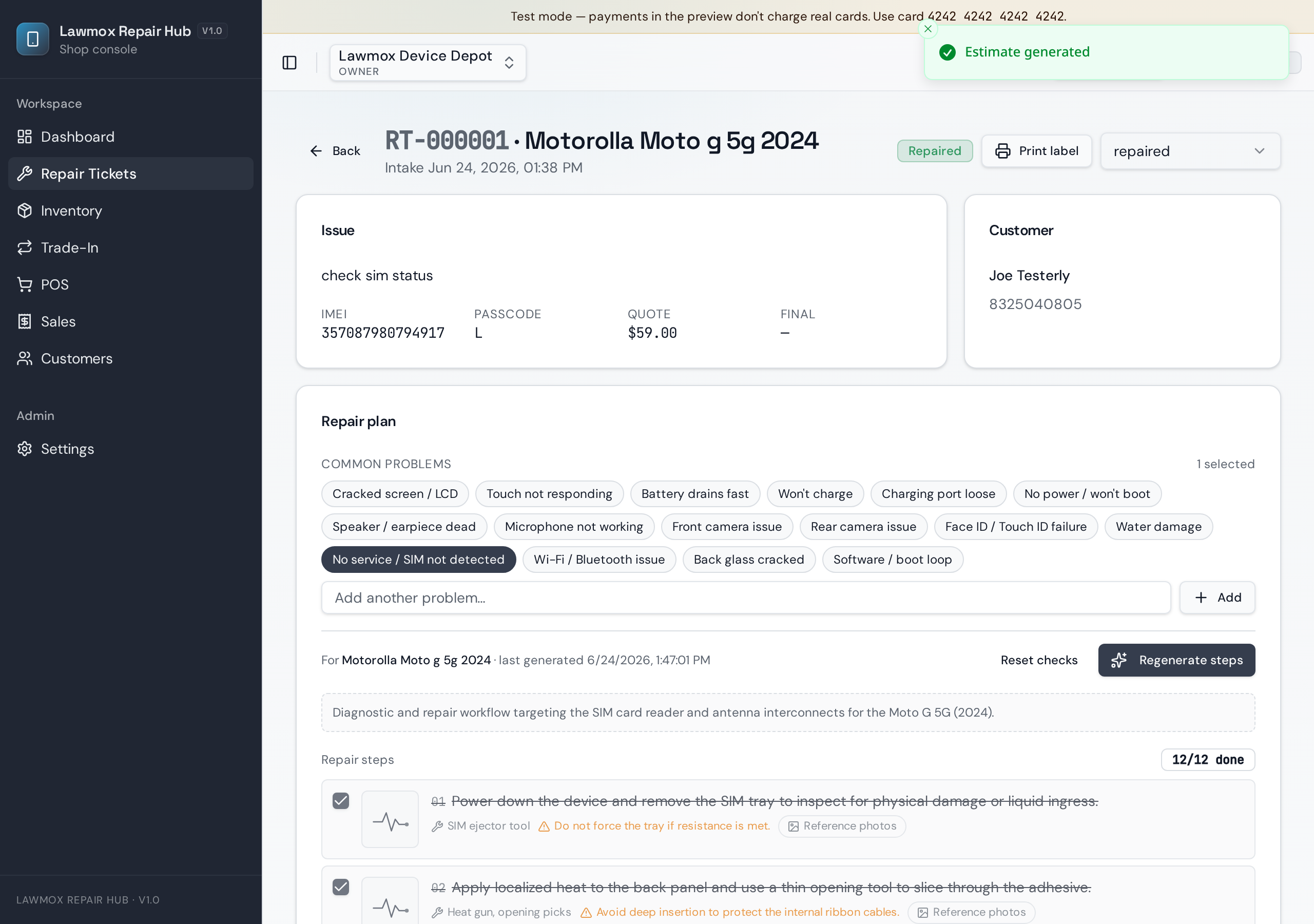Viewport: 1314px width, 924px height.
Task: Click the step 02 pulse thumbnail
Action: 390,900
